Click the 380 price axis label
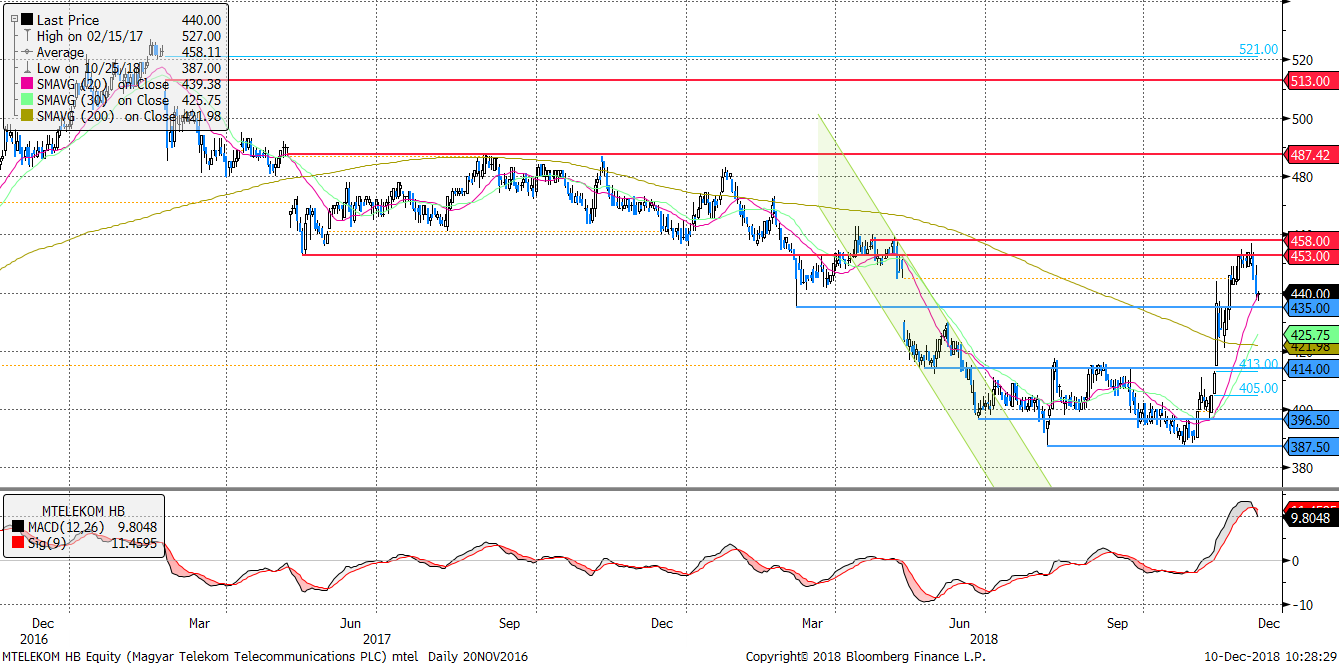This screenshot has width=1339, height=665. pyautogui.click(x=1302, y=467)
